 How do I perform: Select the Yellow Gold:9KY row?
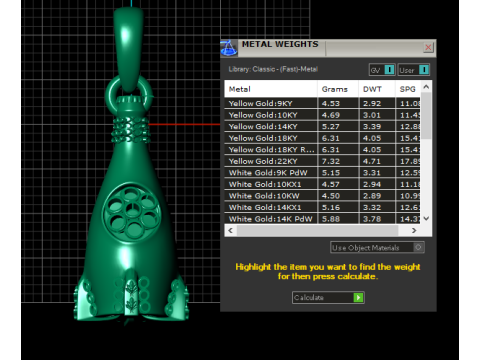(322, 103)
